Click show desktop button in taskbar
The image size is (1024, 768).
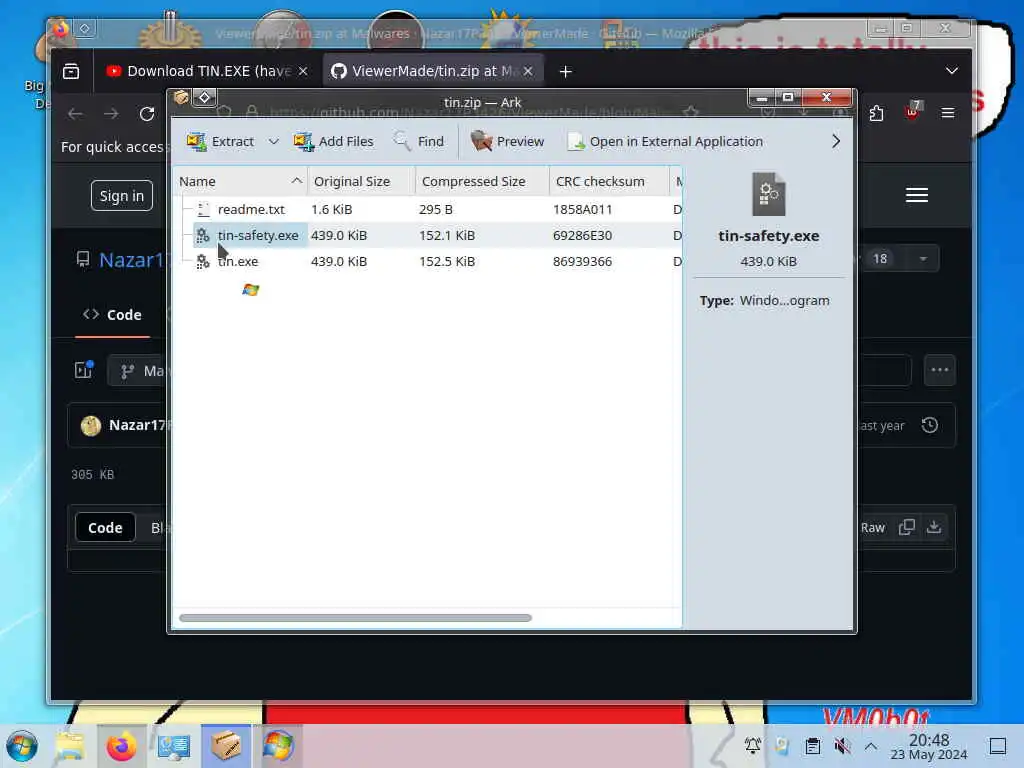(998, 746)
